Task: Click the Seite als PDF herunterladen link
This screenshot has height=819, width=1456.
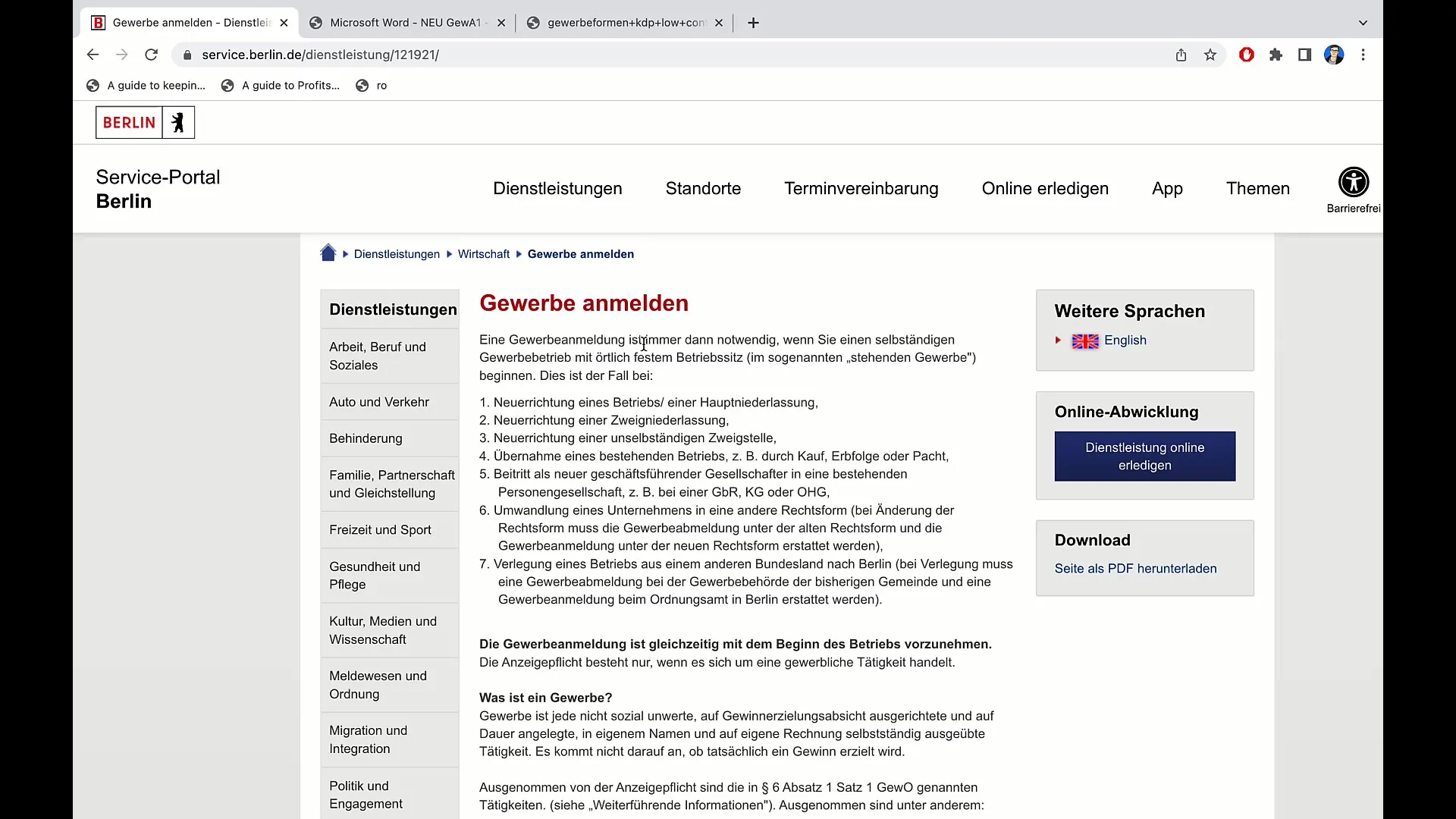Action: point(1135,568)
